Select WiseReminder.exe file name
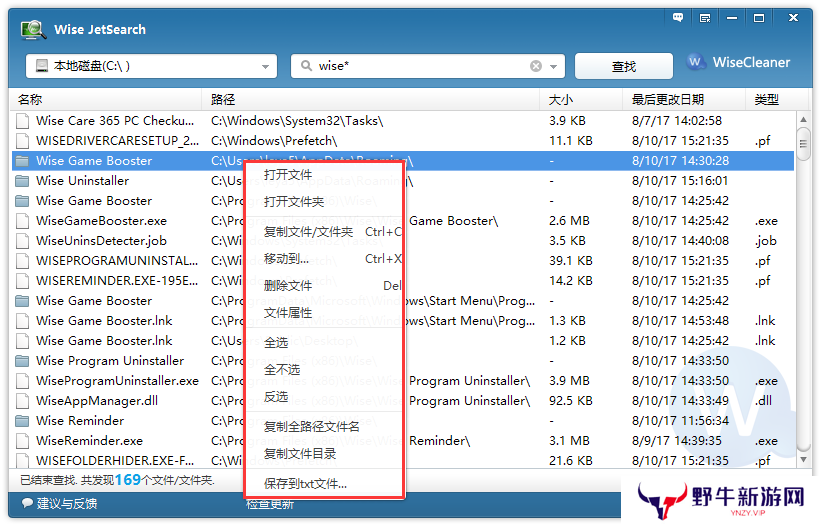Viewport: 821px width, 526px height. pos(89,441)
